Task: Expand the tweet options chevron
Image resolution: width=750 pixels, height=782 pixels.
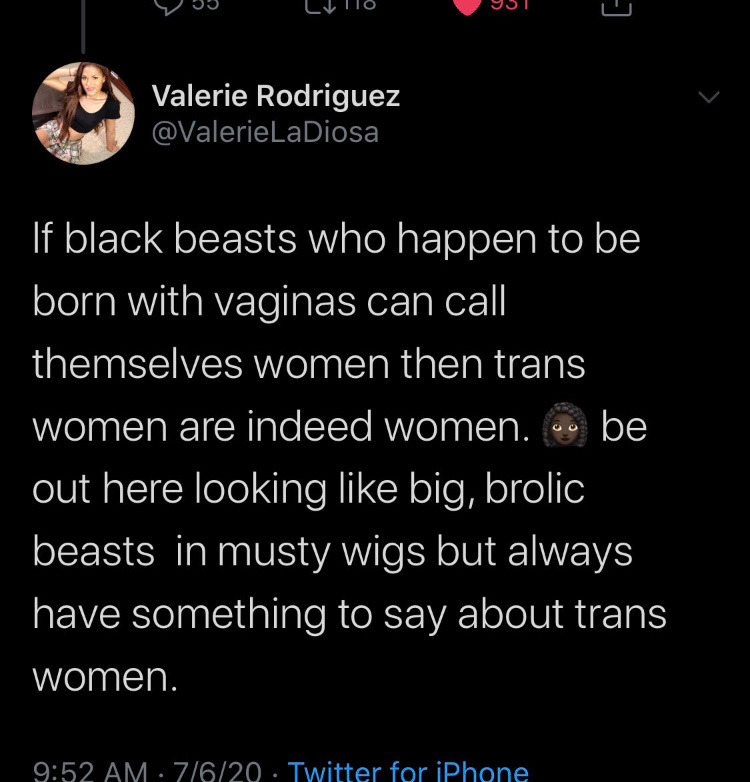Action: pyautogui.click(x=709, y=96)
